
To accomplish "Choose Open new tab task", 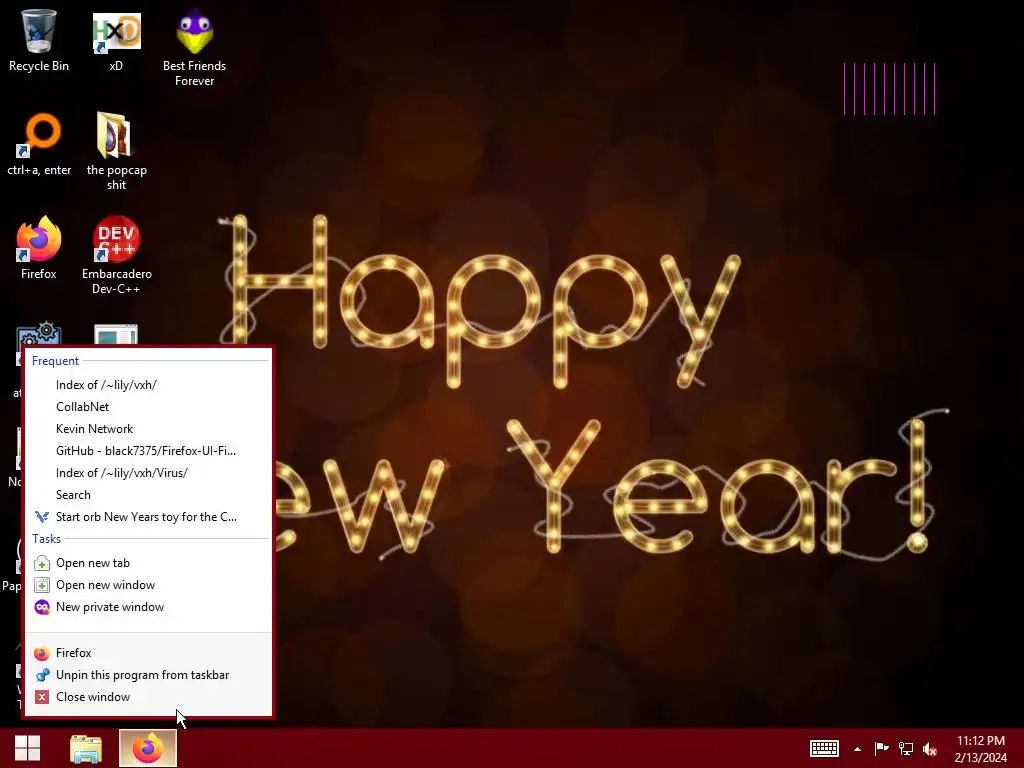I will coord(148,563).
